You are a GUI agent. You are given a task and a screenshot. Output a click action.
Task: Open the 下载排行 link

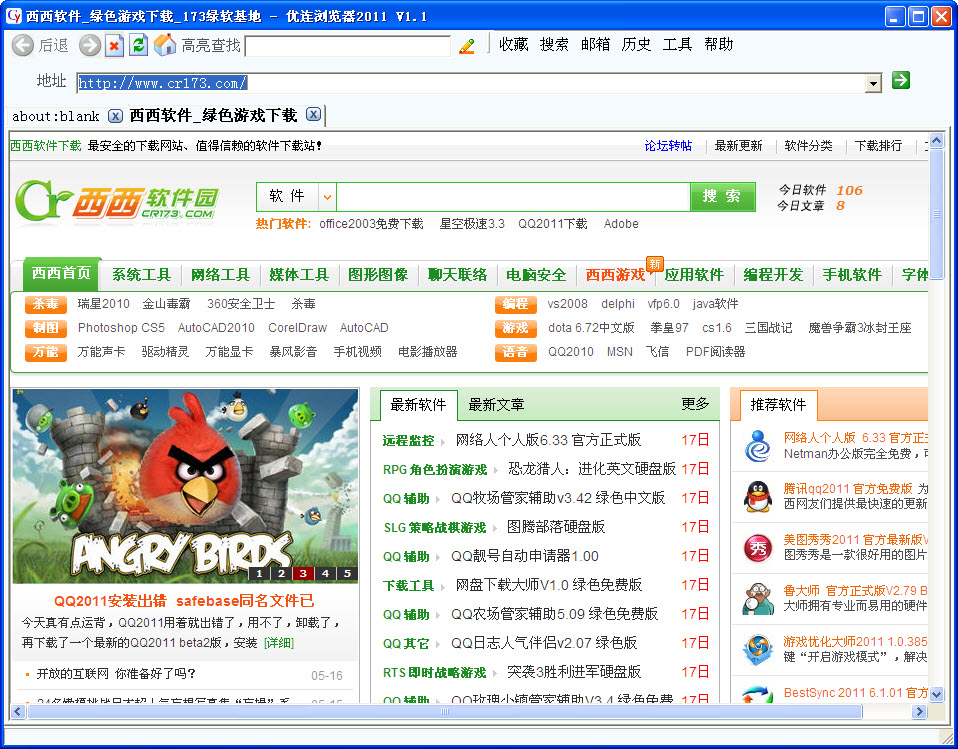coord(878,145)
